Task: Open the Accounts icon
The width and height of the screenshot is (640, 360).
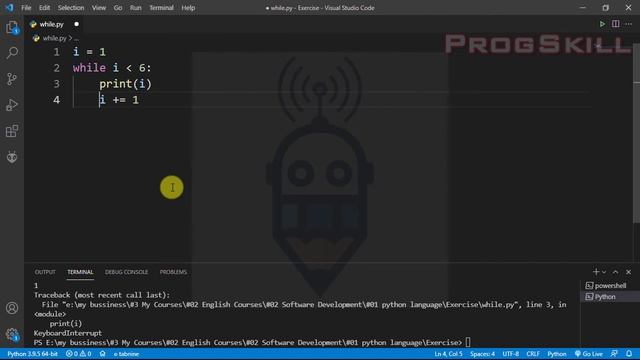Action: tap(12, 308)
